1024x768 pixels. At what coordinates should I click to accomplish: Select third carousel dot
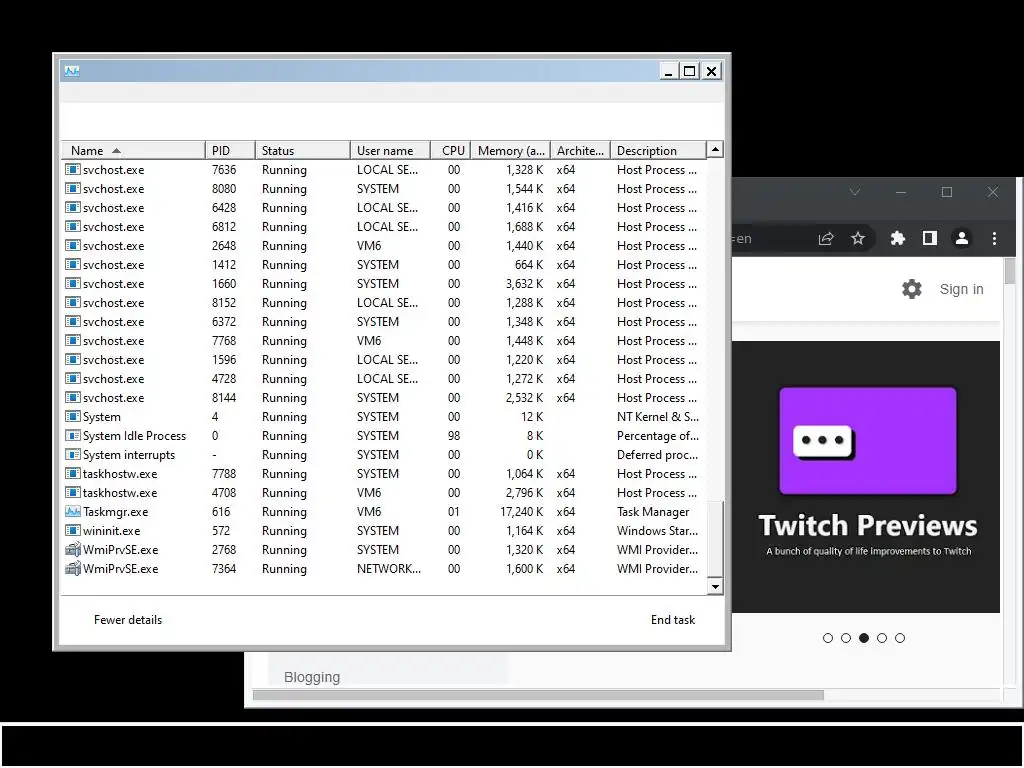864,638
